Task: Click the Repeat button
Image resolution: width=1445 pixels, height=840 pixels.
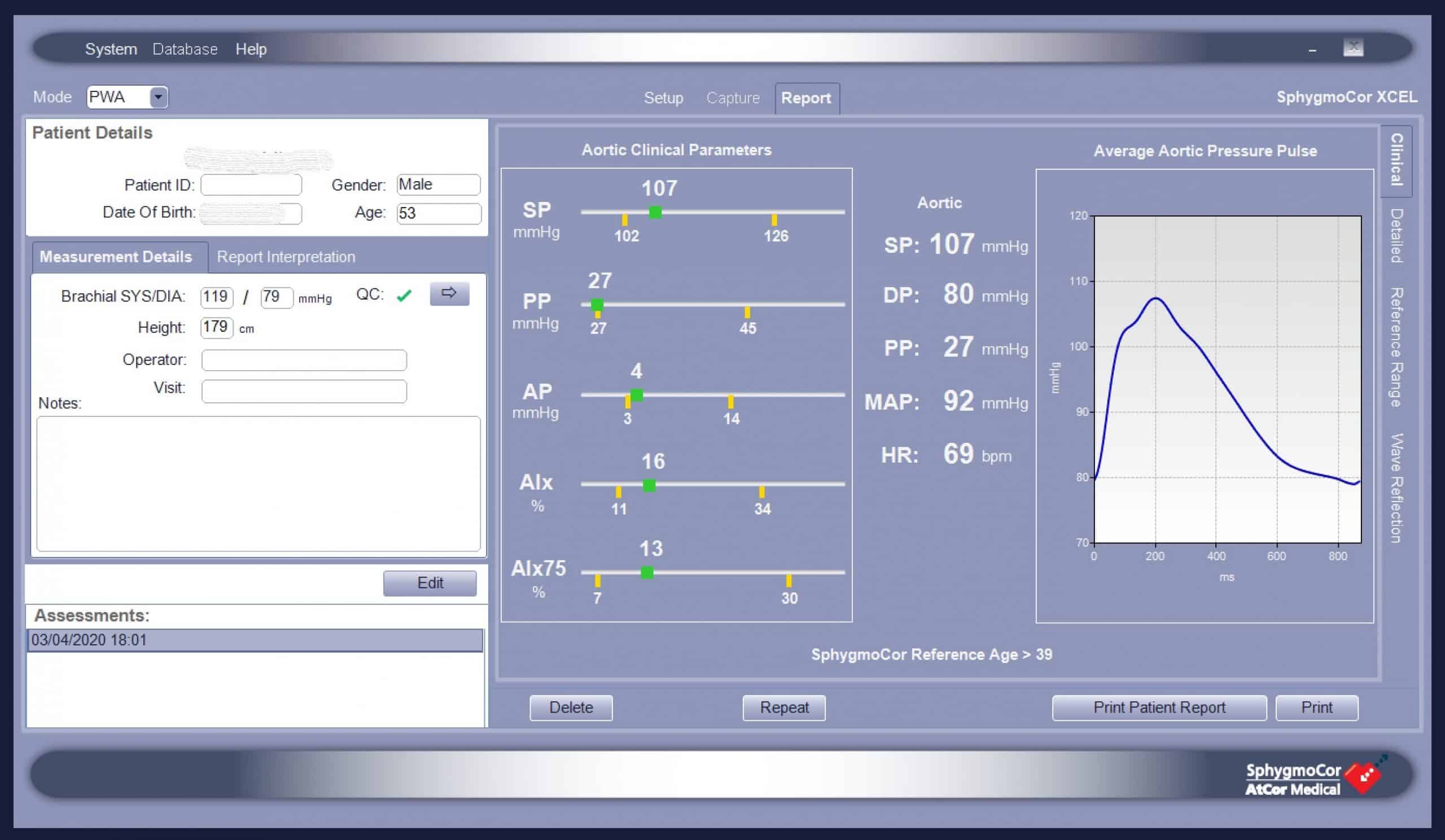Action: pos(784,707)
